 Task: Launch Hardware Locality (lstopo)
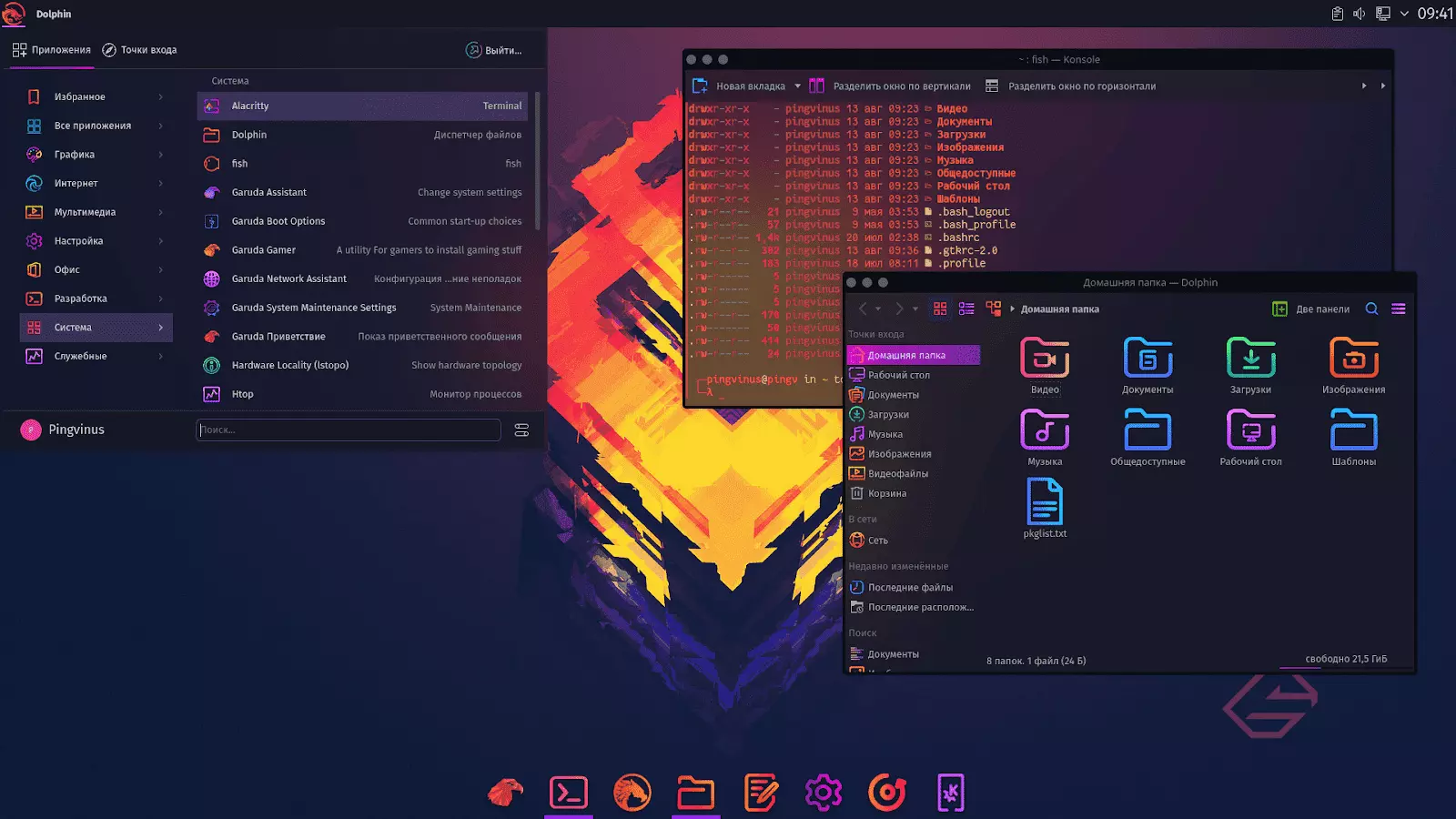pos(362,365)
